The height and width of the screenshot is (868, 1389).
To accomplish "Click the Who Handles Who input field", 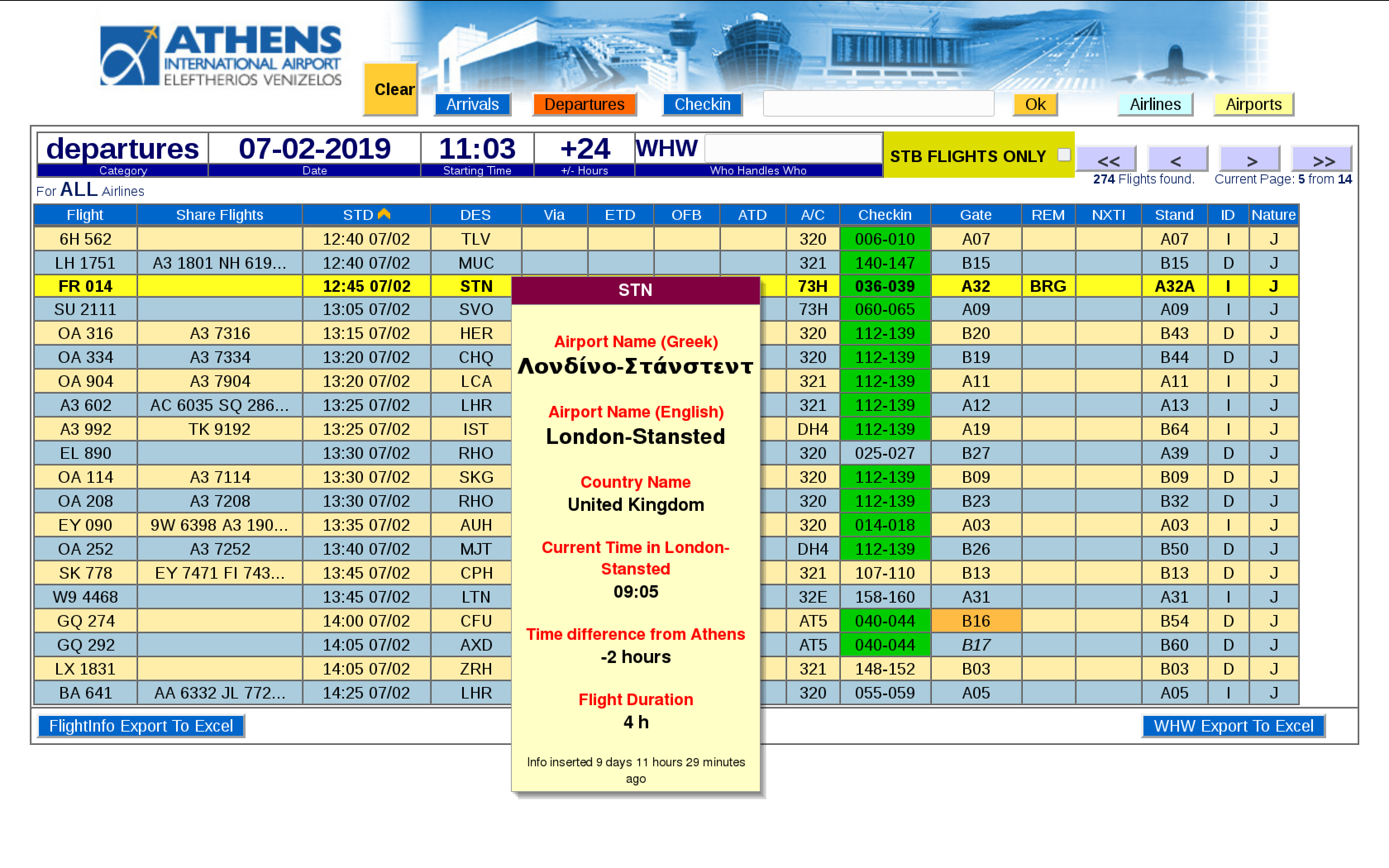I will tap(792, 149).
